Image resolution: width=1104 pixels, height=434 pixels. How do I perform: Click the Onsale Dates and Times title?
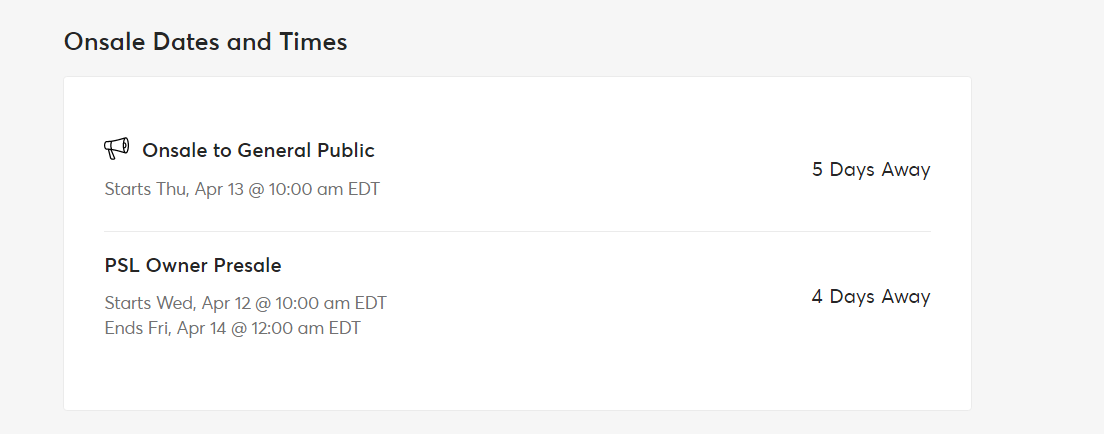[206, 42]
